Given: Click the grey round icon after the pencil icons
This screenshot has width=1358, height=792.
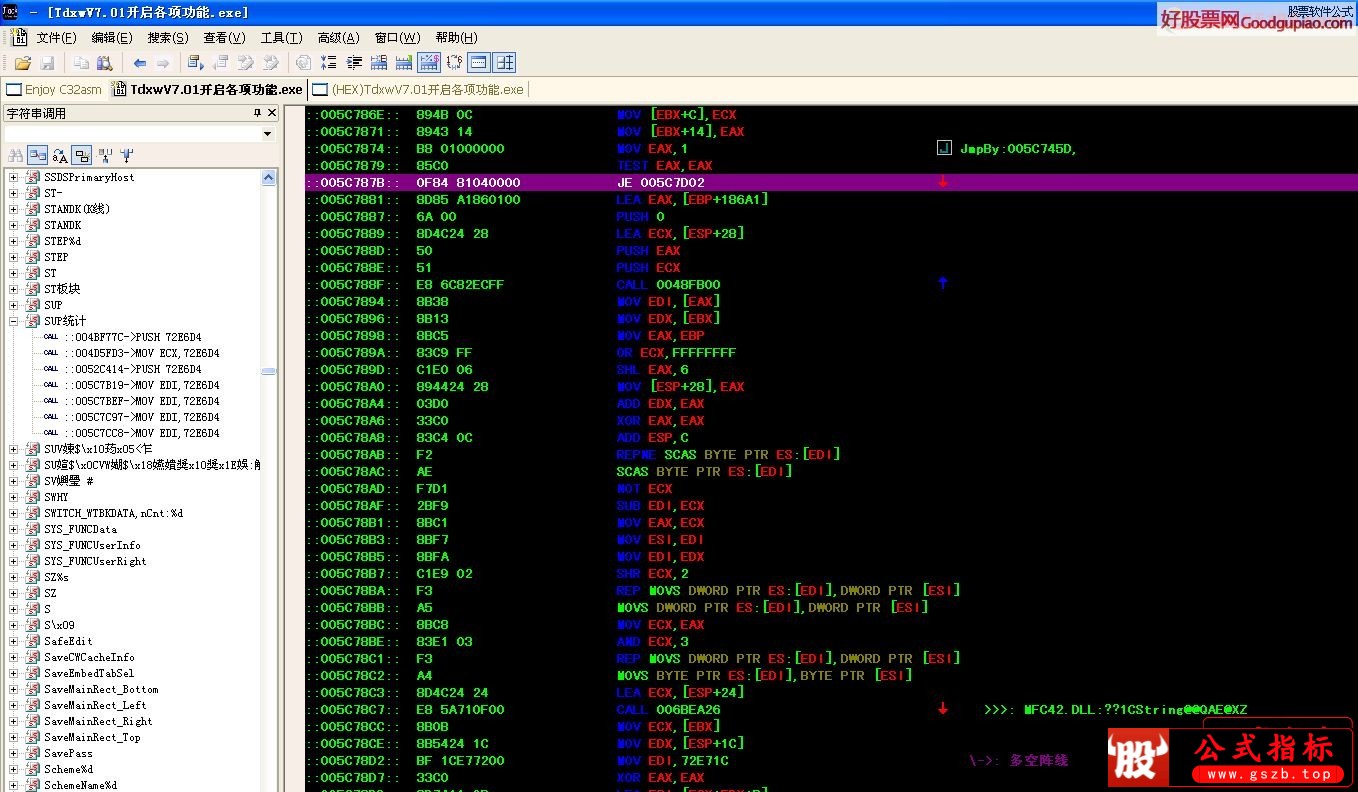Looking at the screenshot, I should [x=303, y=63].
